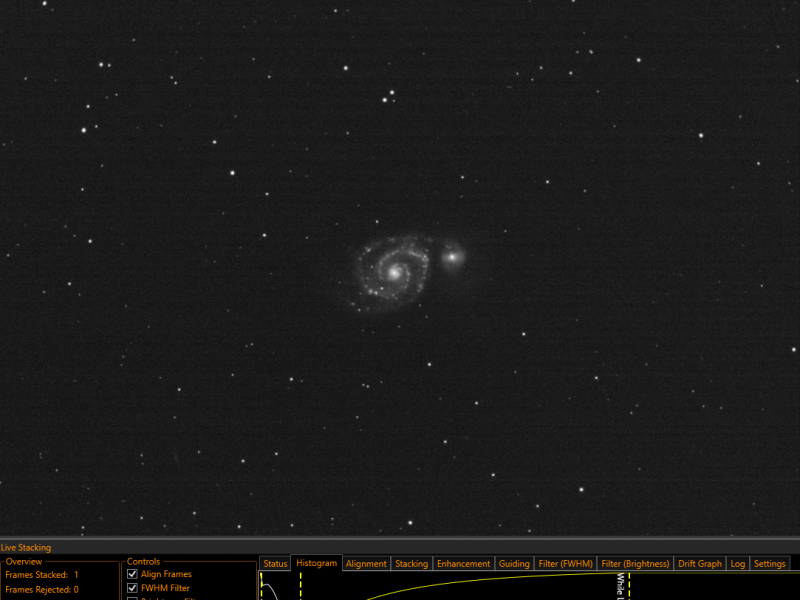Switch to the Drift Graph tab
The width and height of the screenshot is (800, 600).
pos(699,564)
